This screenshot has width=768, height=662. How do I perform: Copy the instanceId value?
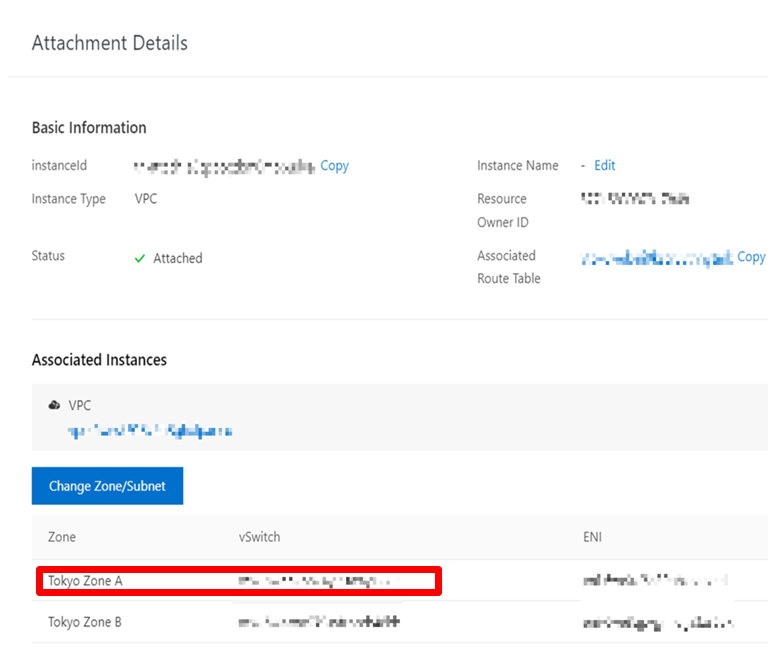[335, 166]
